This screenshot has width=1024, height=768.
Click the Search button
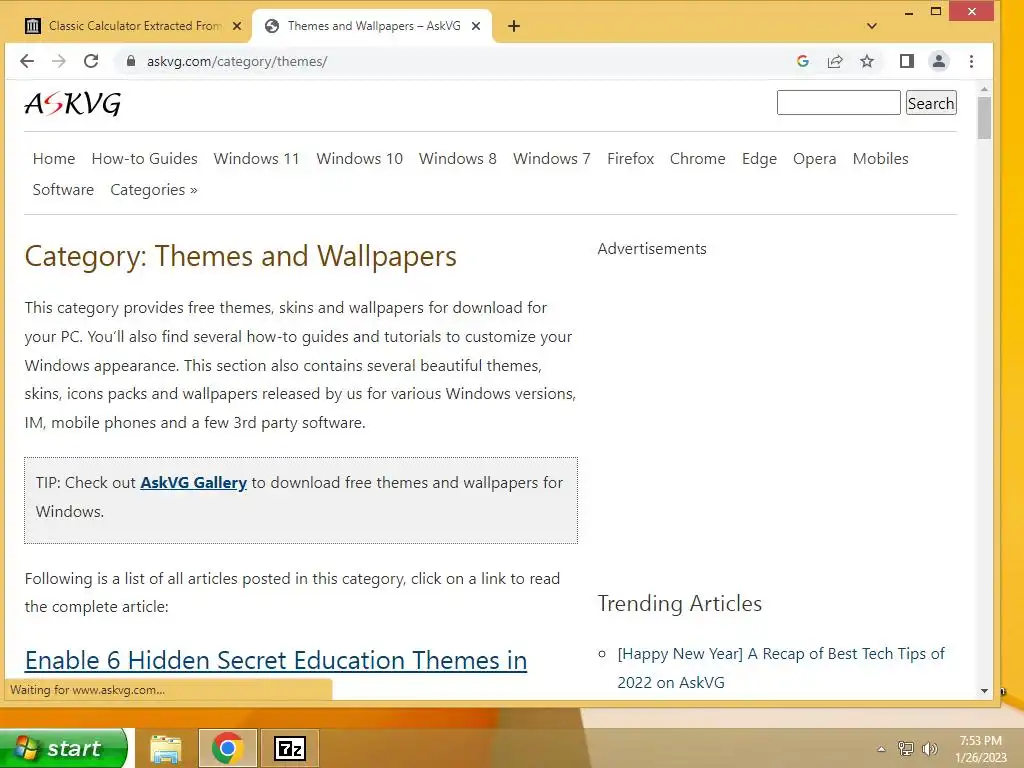pos(931,103)
